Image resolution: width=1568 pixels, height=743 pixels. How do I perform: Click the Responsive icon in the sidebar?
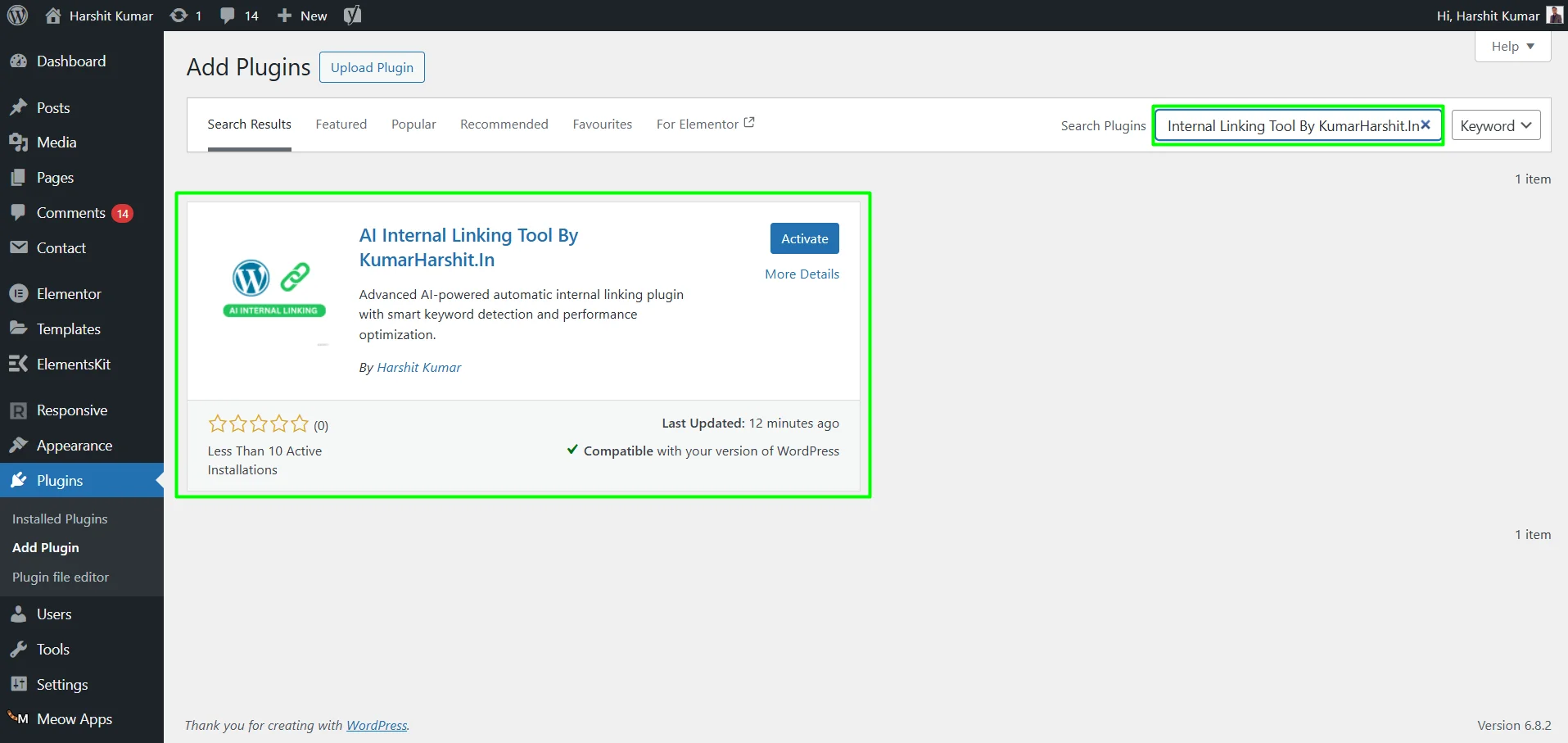[x=18, y=410]
